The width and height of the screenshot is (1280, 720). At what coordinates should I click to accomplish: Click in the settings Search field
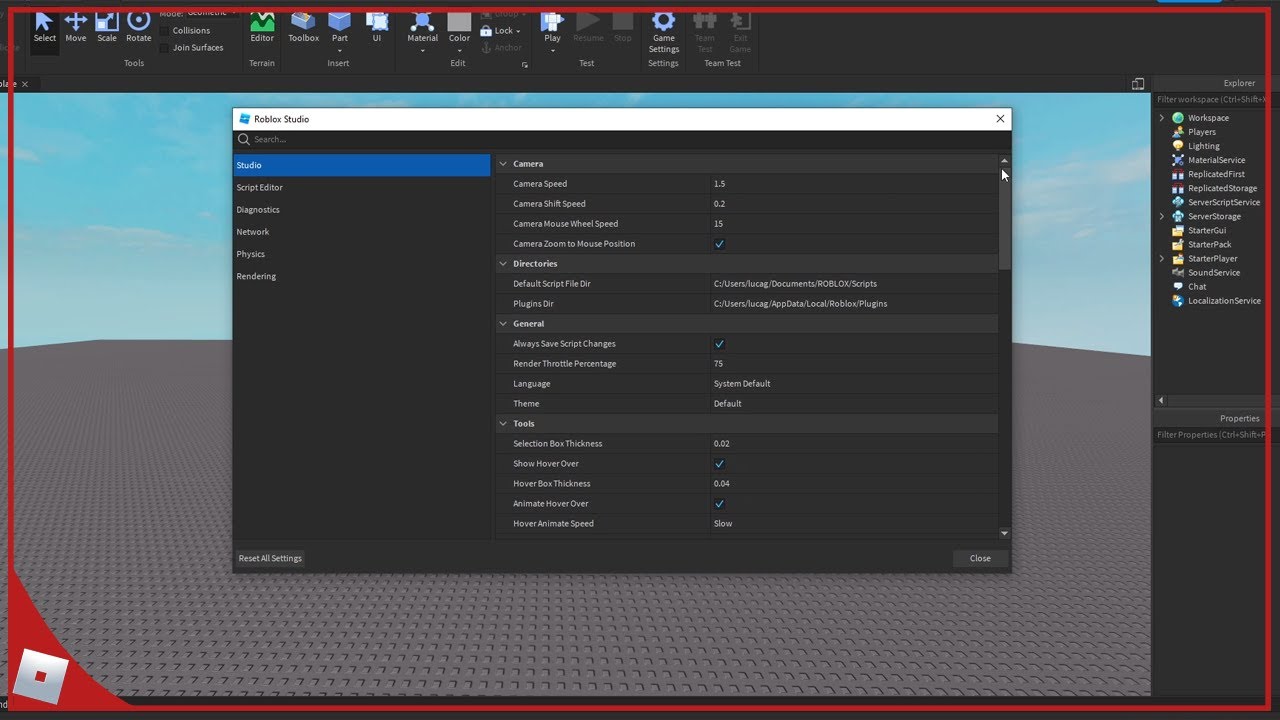(622, 140)
